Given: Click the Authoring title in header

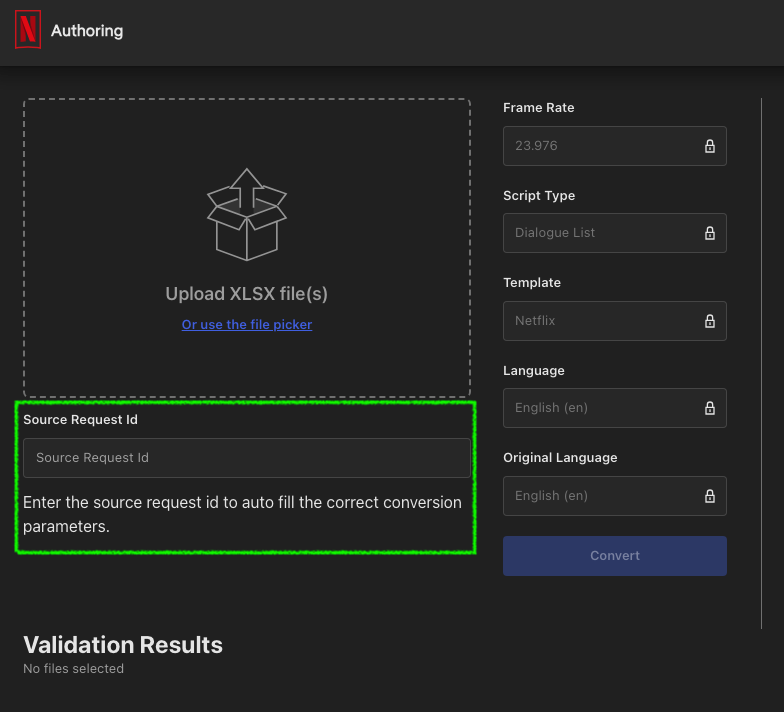Looking at the screenshot, I should 87,31.
